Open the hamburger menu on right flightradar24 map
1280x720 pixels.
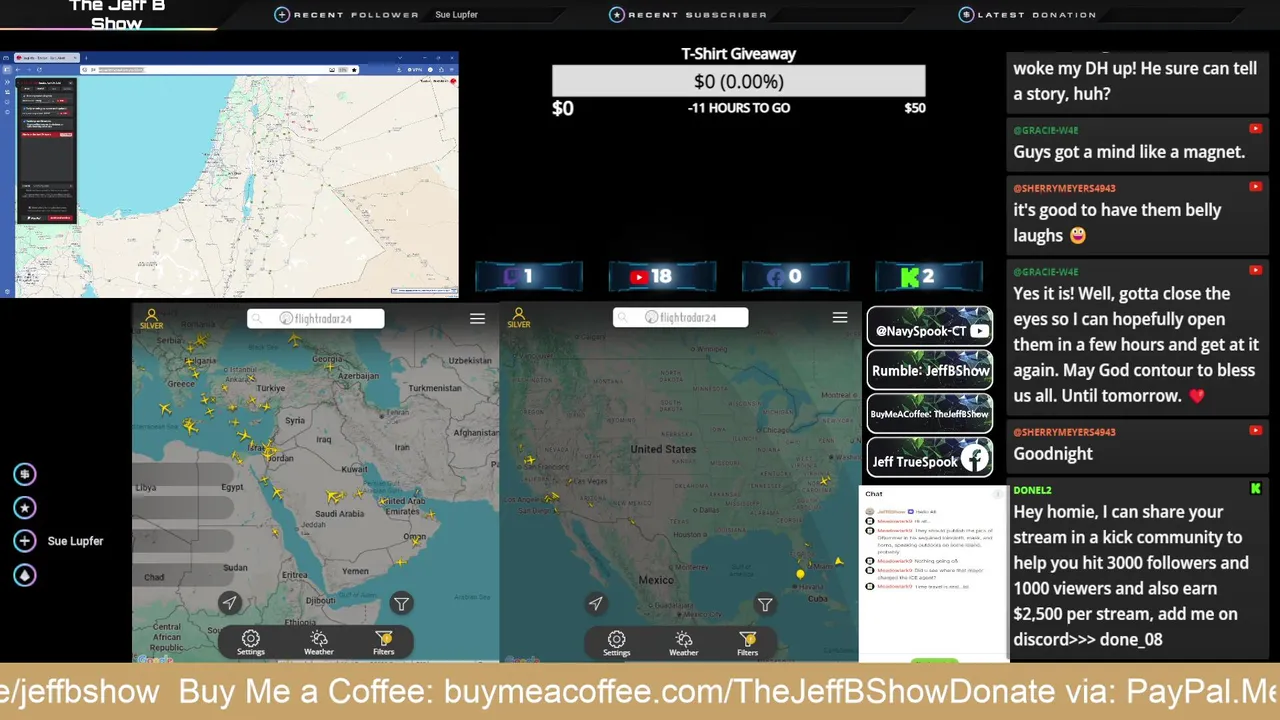840,317
